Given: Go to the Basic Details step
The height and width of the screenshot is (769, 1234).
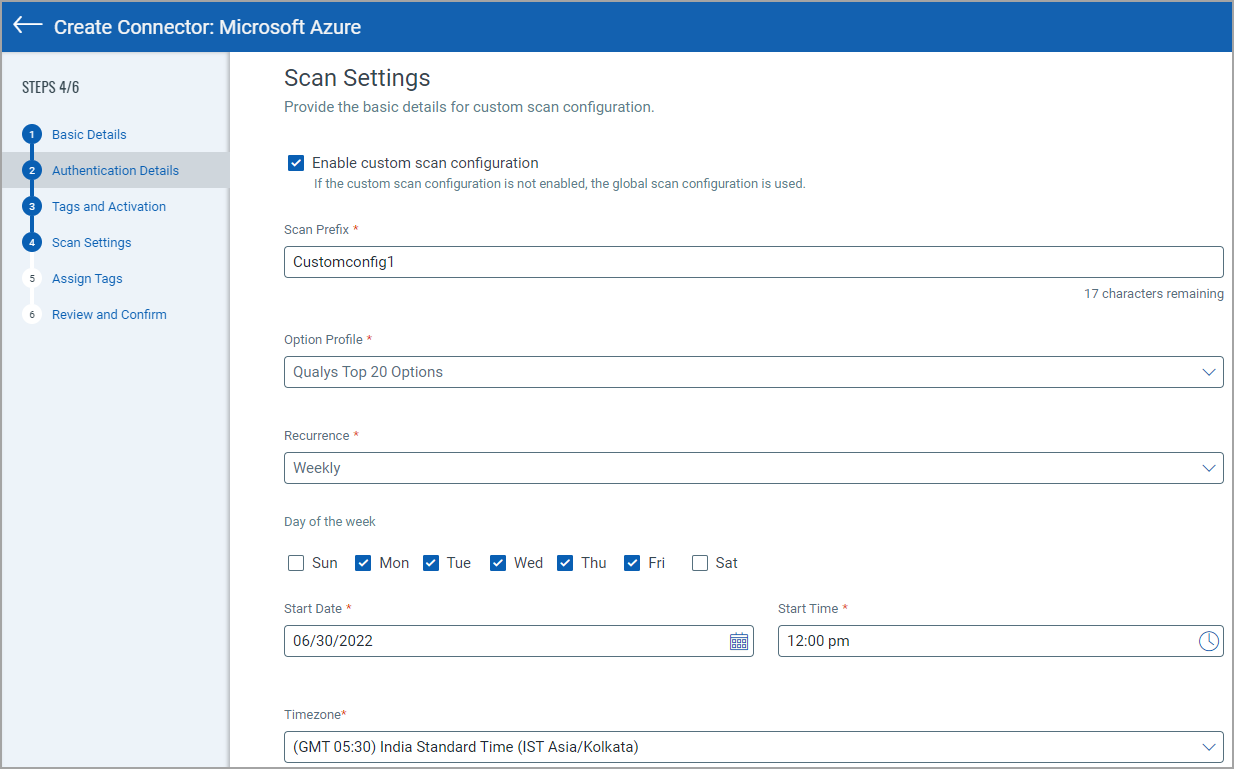Looking at the screenshot, I should [x=89, y=135].
